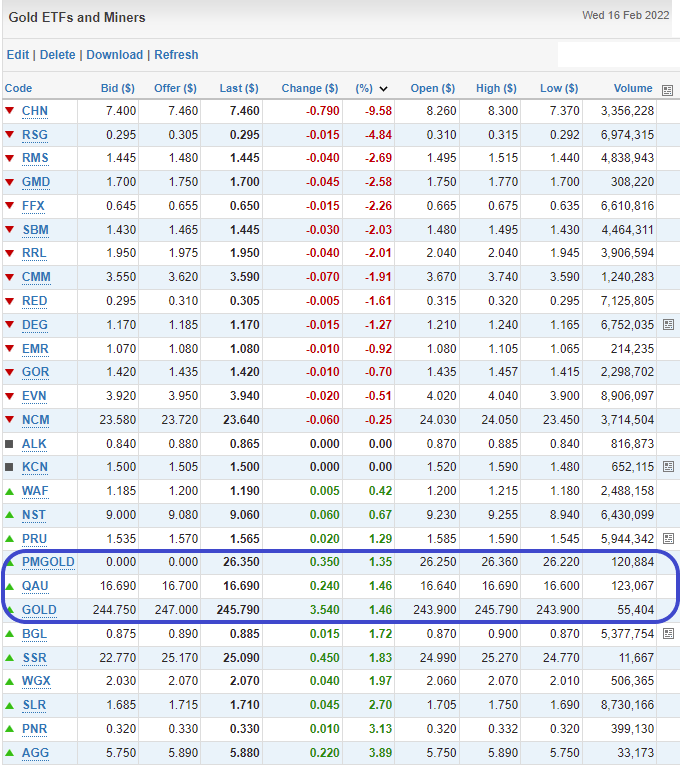
Task: Toggle sort arrow next to (%) header
Action: pos(383,89)
